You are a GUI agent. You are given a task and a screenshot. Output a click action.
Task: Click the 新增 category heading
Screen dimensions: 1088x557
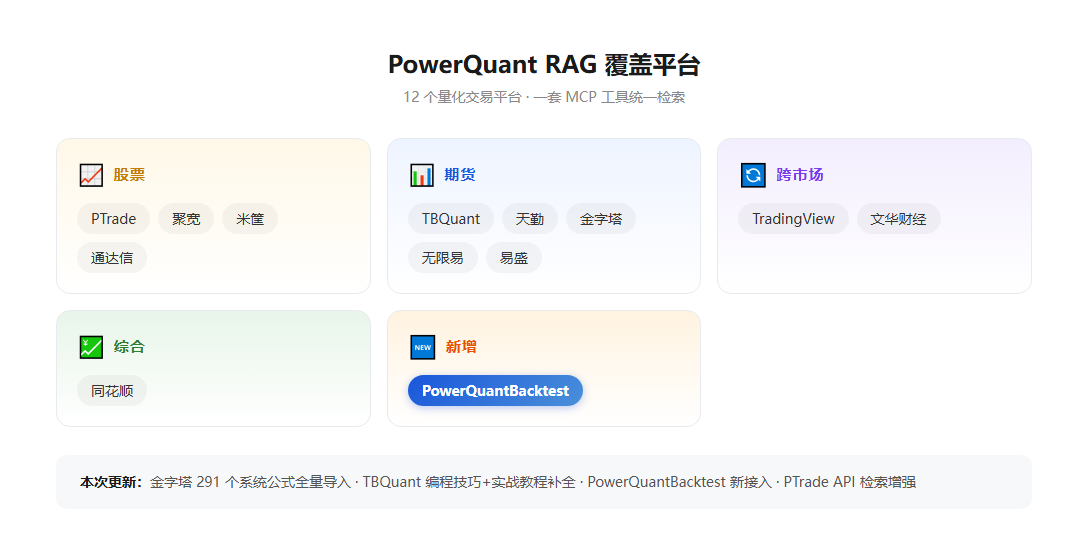coord(461,347)
